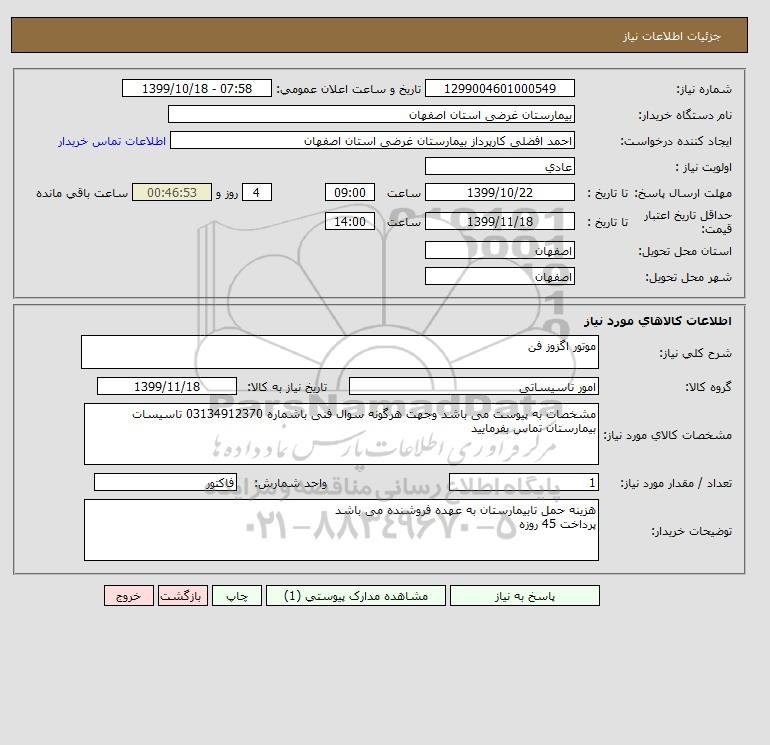
Task: Click the بازگشت back button
Action: click(x=183, y=596)
